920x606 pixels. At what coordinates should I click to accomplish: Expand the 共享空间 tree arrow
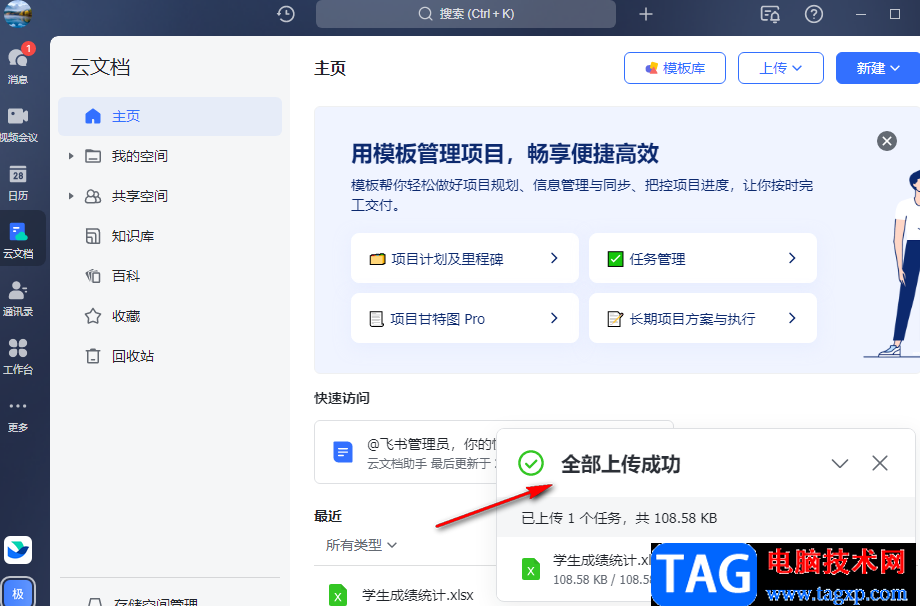[x=71, y=196]
